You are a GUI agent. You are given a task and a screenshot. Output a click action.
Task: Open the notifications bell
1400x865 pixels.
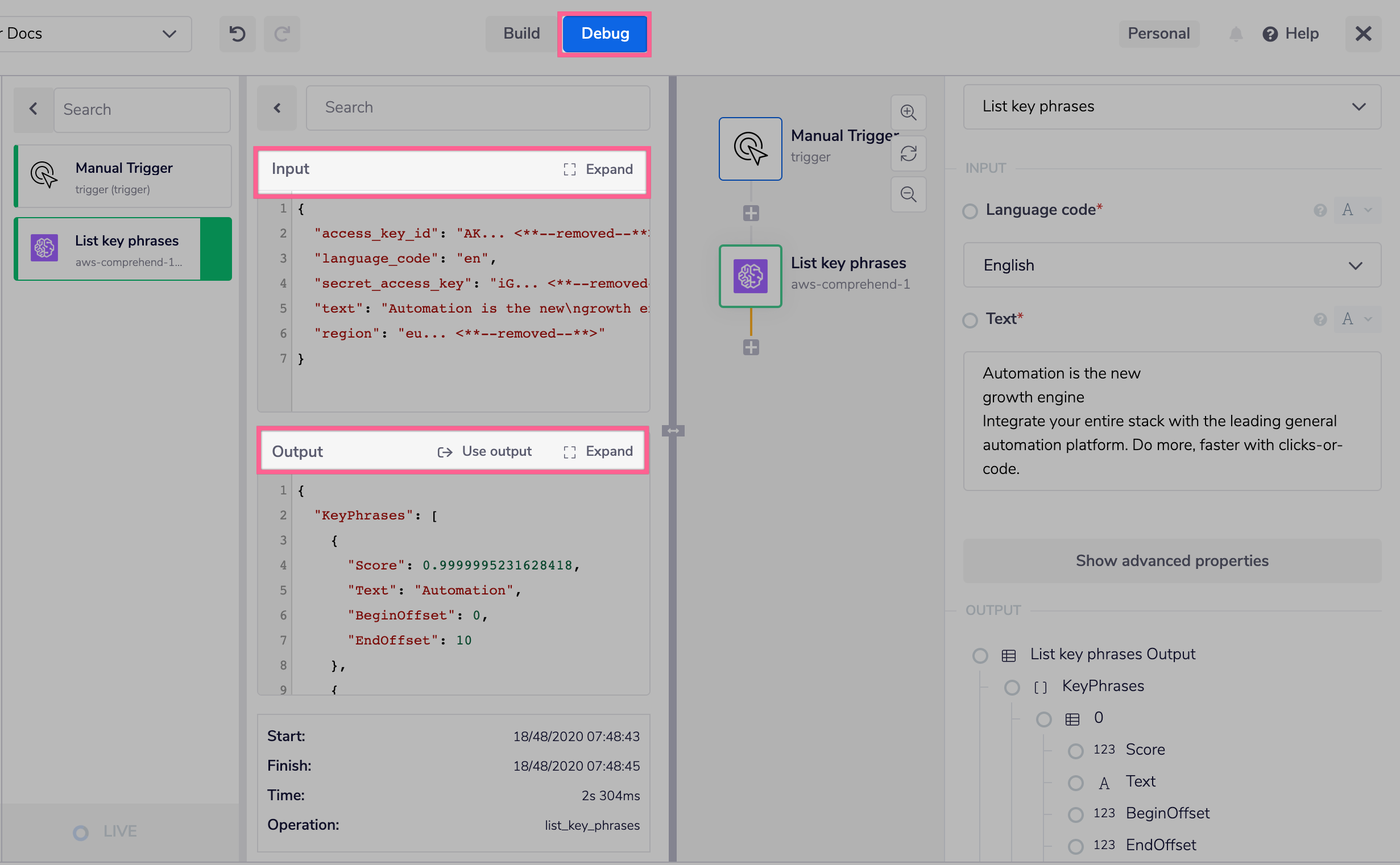click(1236, 34)
